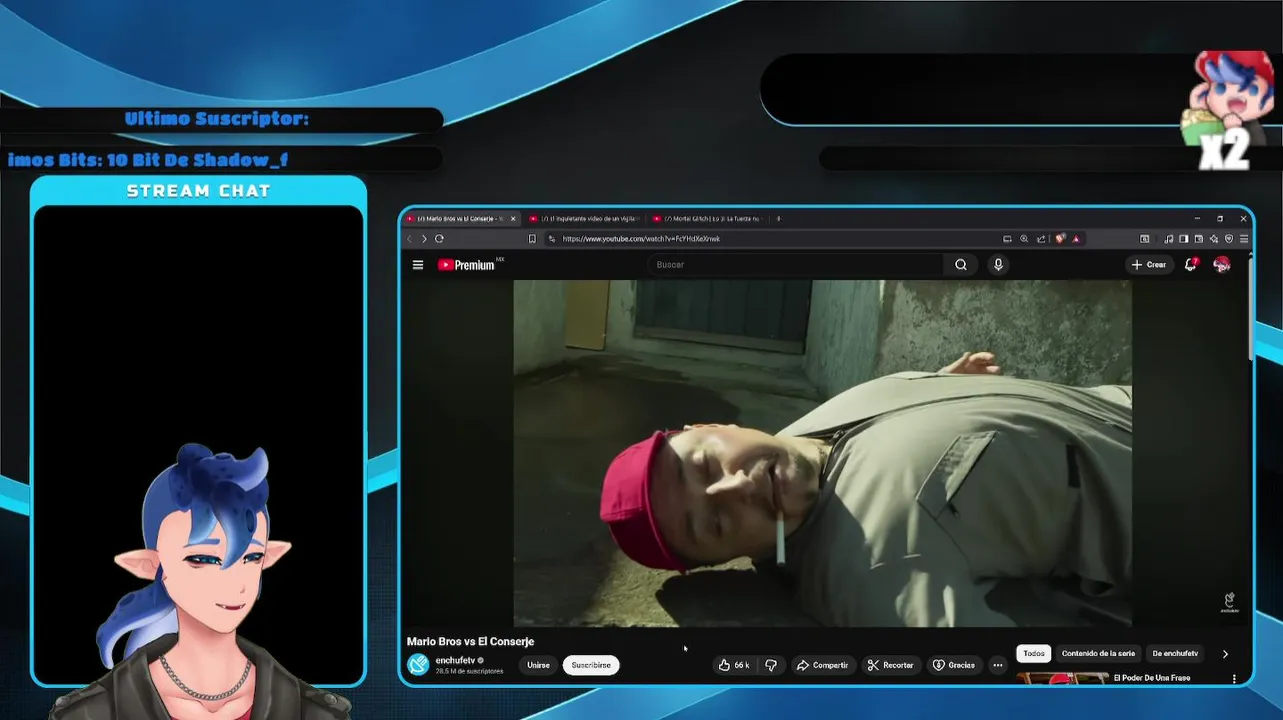This screenshot has width=1283, height=720.
Task: Select Contenido de la serie chip
Action: pos(1098,654)
